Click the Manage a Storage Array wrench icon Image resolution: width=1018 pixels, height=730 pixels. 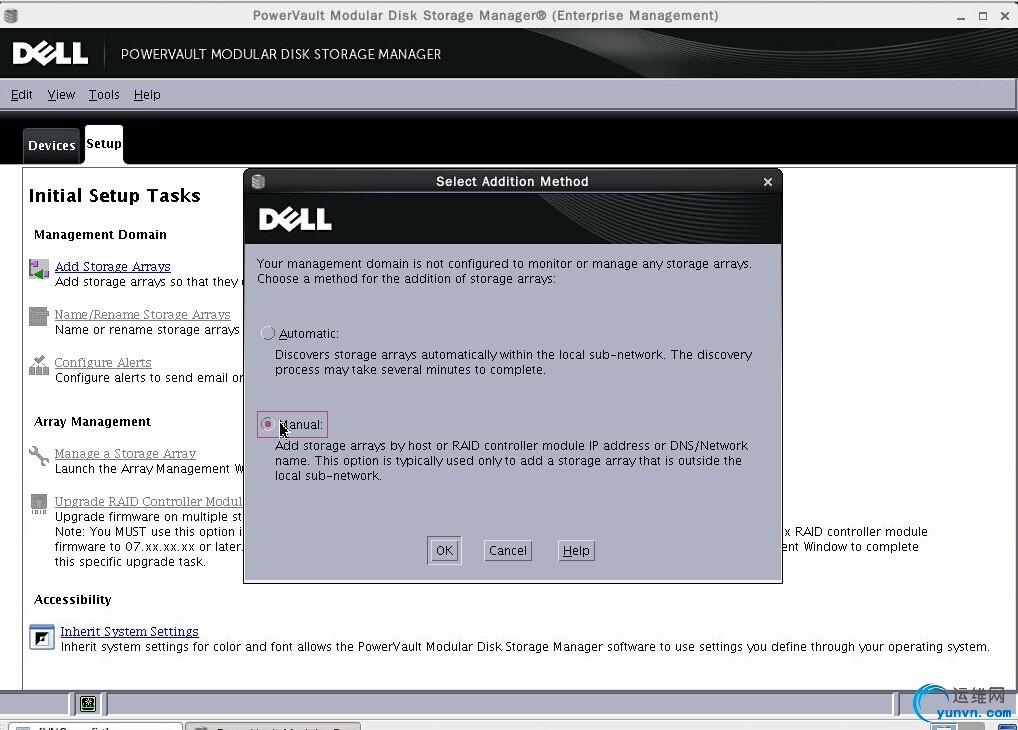coord(39,455)
